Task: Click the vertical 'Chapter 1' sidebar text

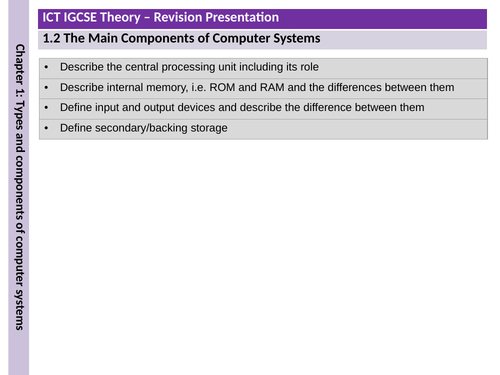Action: (19, 187)
